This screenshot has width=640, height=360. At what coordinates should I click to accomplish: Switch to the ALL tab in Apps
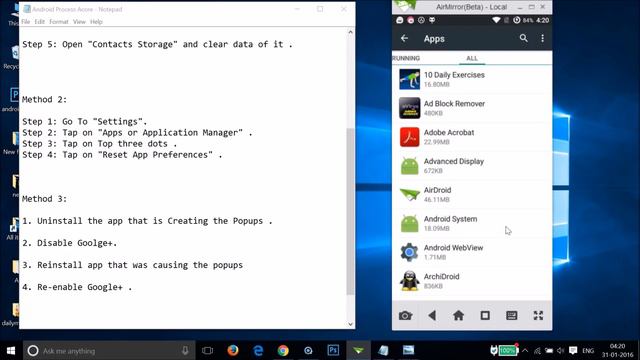tap(472, 58)
